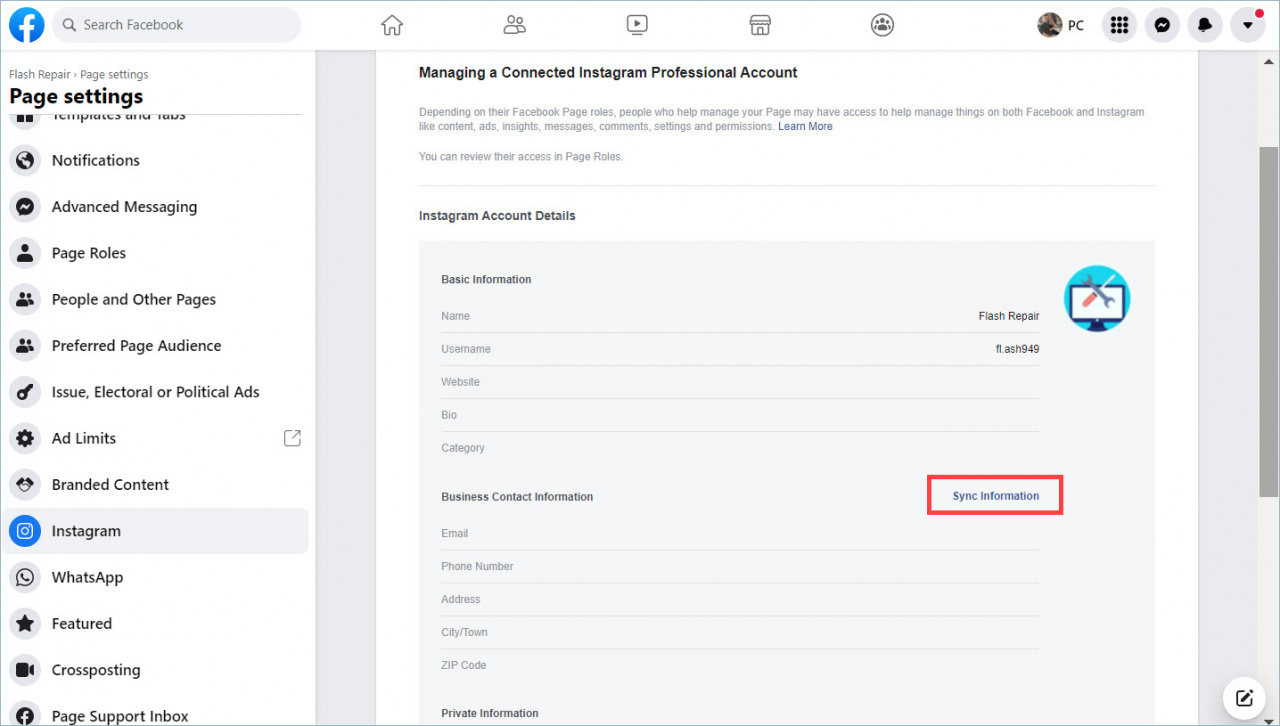The height and width of the screenshot is (726, 1280).
Task: Open the Friends icon in top bar
Action: point(515,25)
